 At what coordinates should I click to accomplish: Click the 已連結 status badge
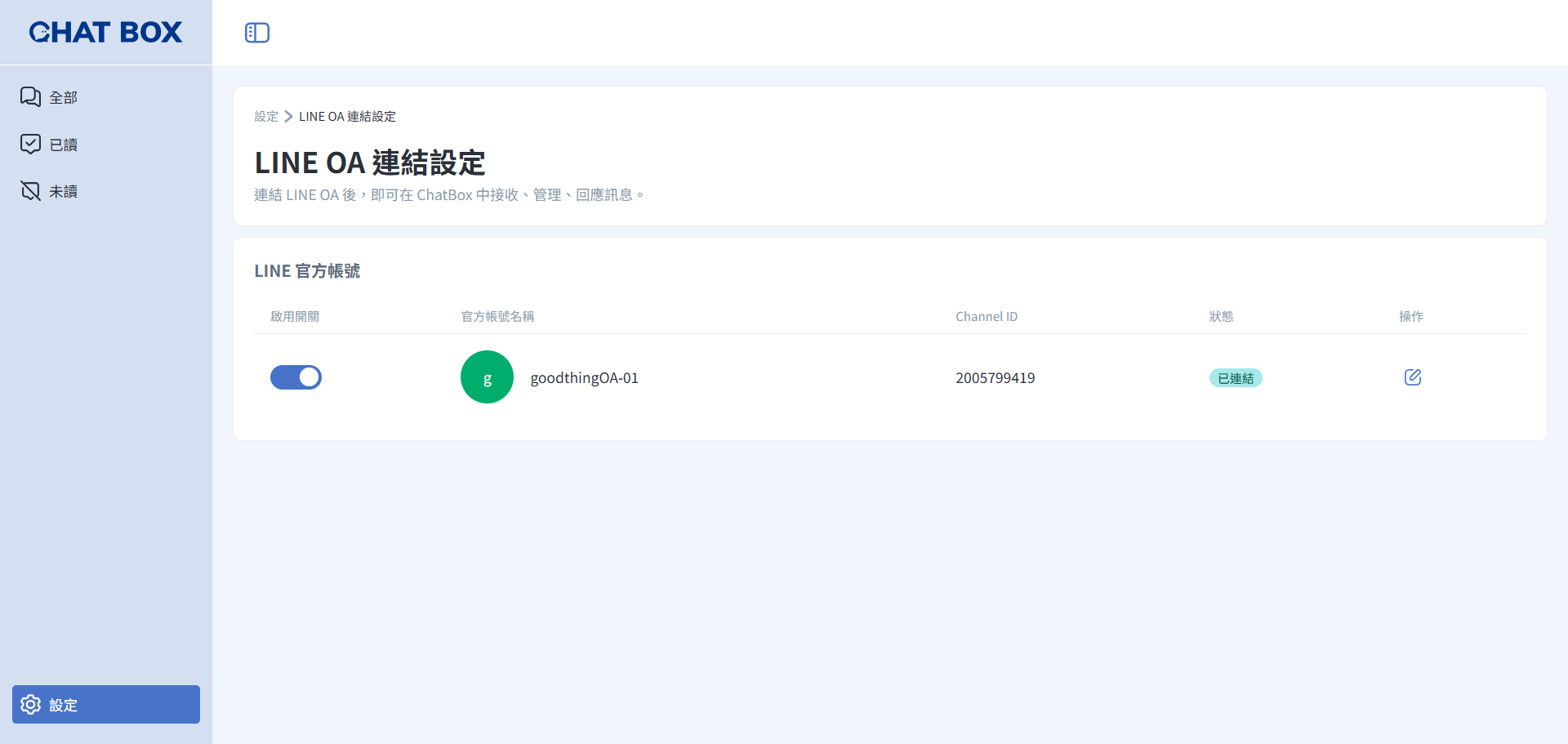click(x=1235, y=378)
